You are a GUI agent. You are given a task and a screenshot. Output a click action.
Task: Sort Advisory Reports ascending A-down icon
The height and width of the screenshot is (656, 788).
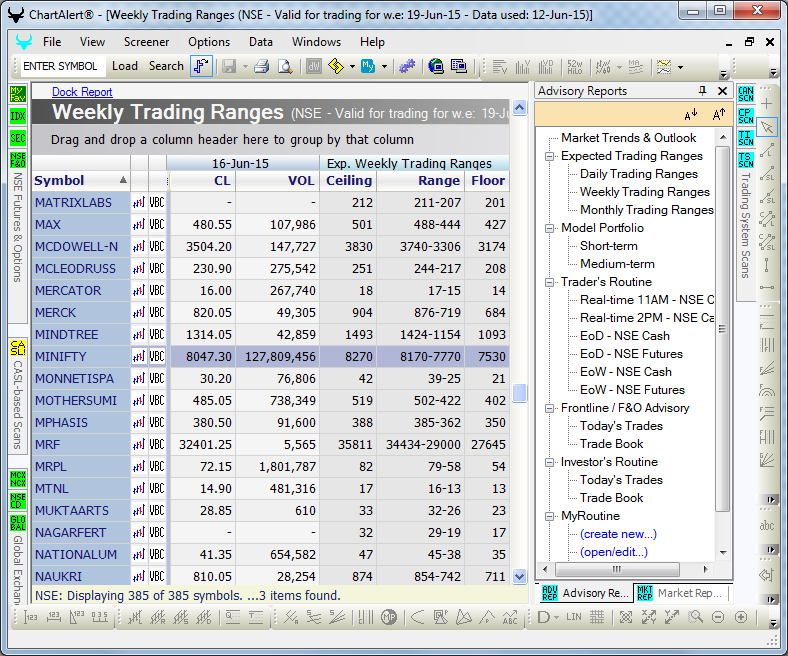[691, 114]
